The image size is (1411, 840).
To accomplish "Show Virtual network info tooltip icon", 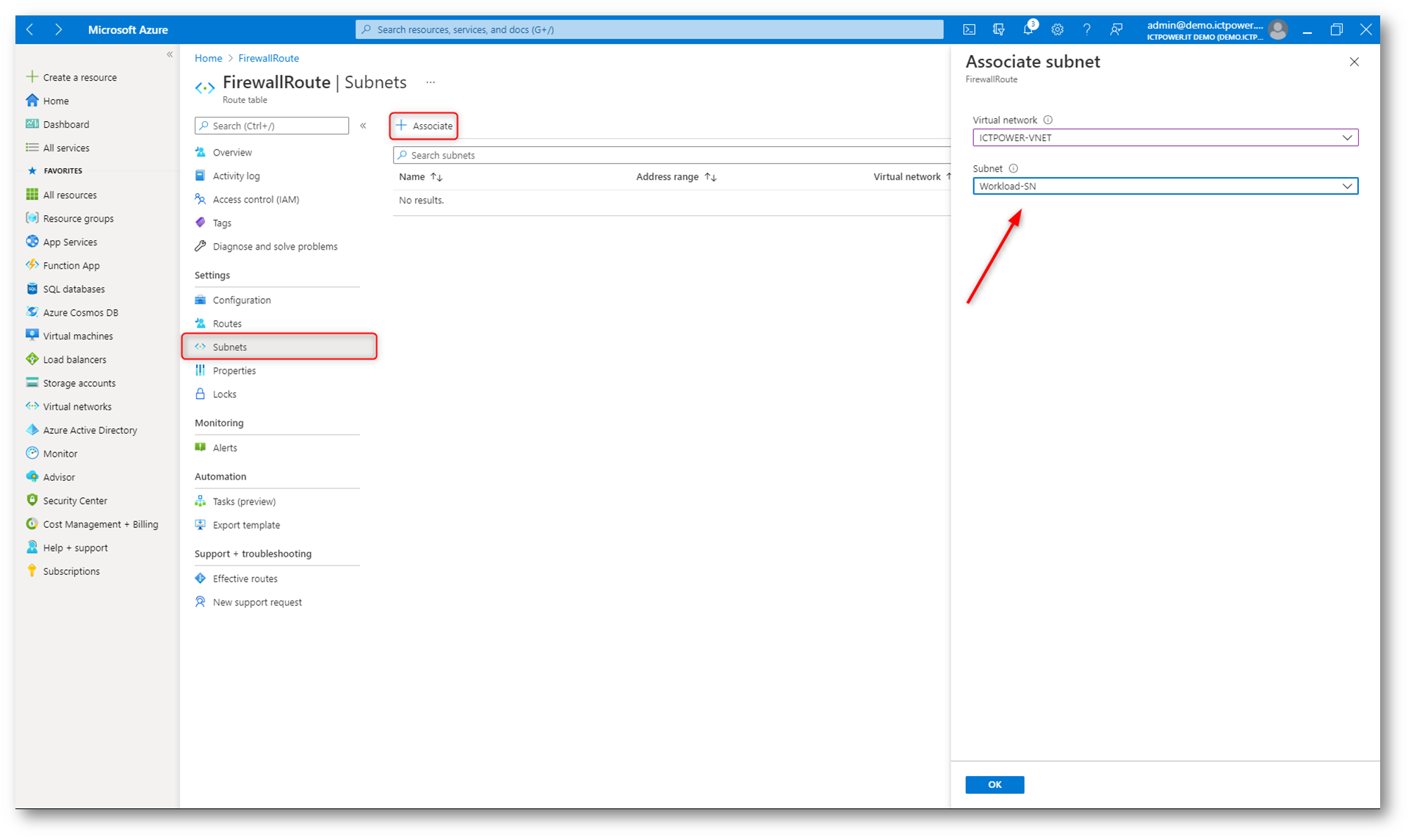I will pos(1048,120).
